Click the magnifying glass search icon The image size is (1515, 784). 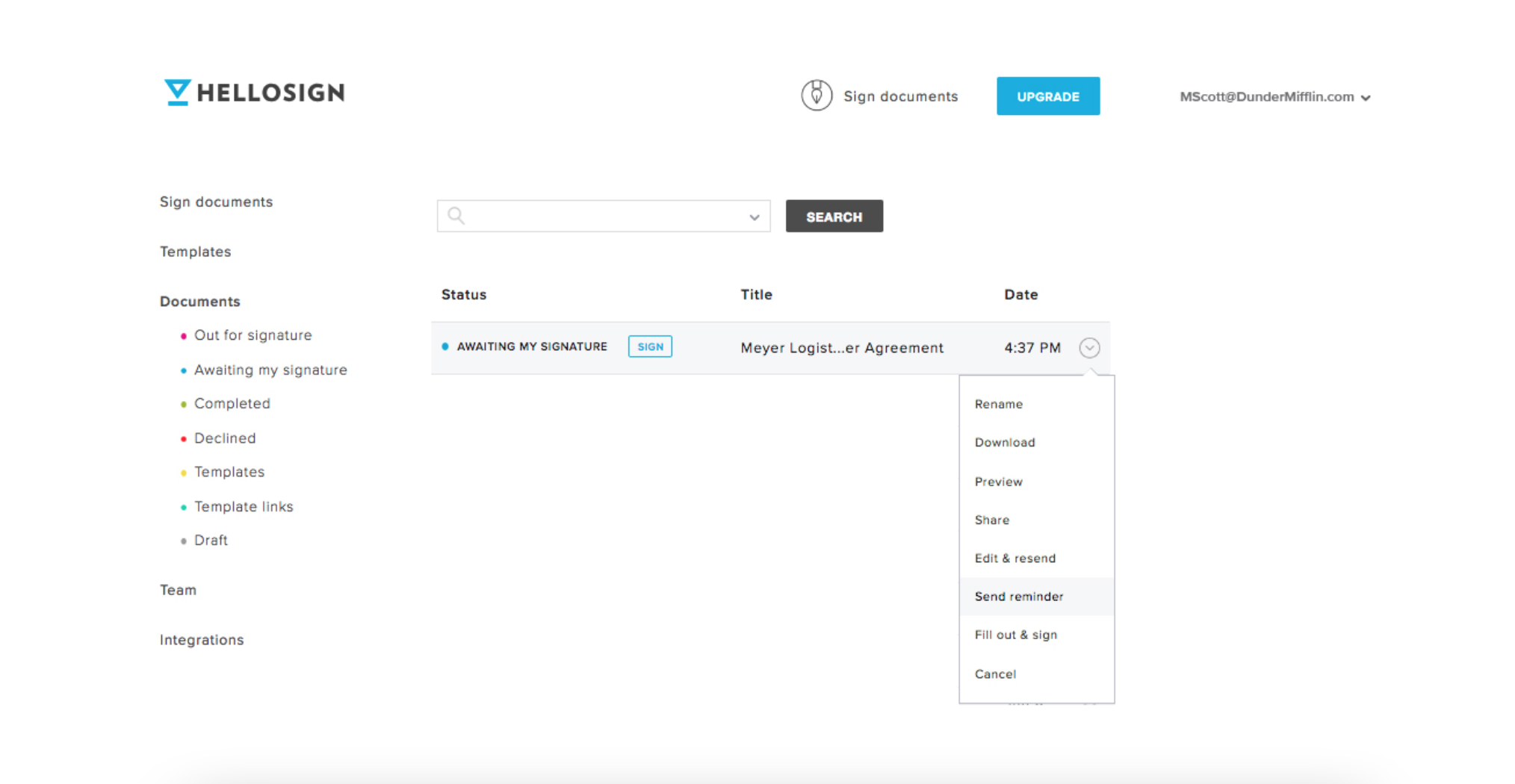click(x=456, y=216)
